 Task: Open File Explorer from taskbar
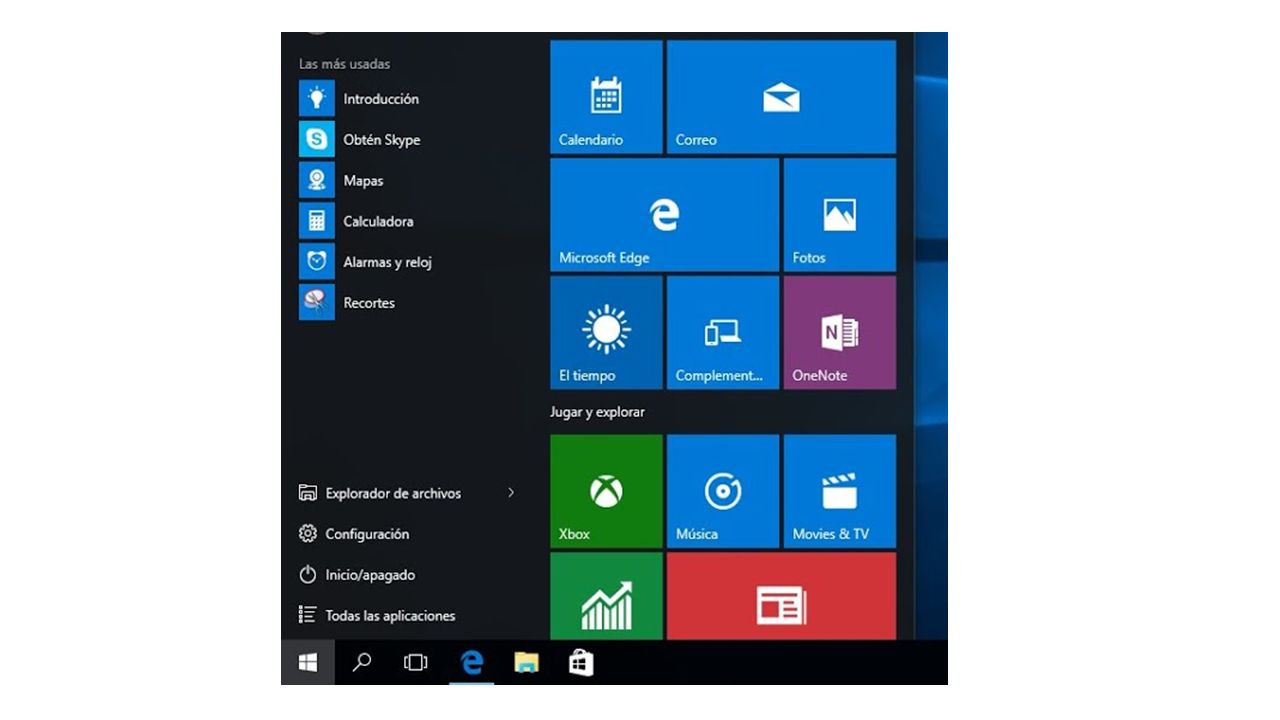click(x=526, y=662)
